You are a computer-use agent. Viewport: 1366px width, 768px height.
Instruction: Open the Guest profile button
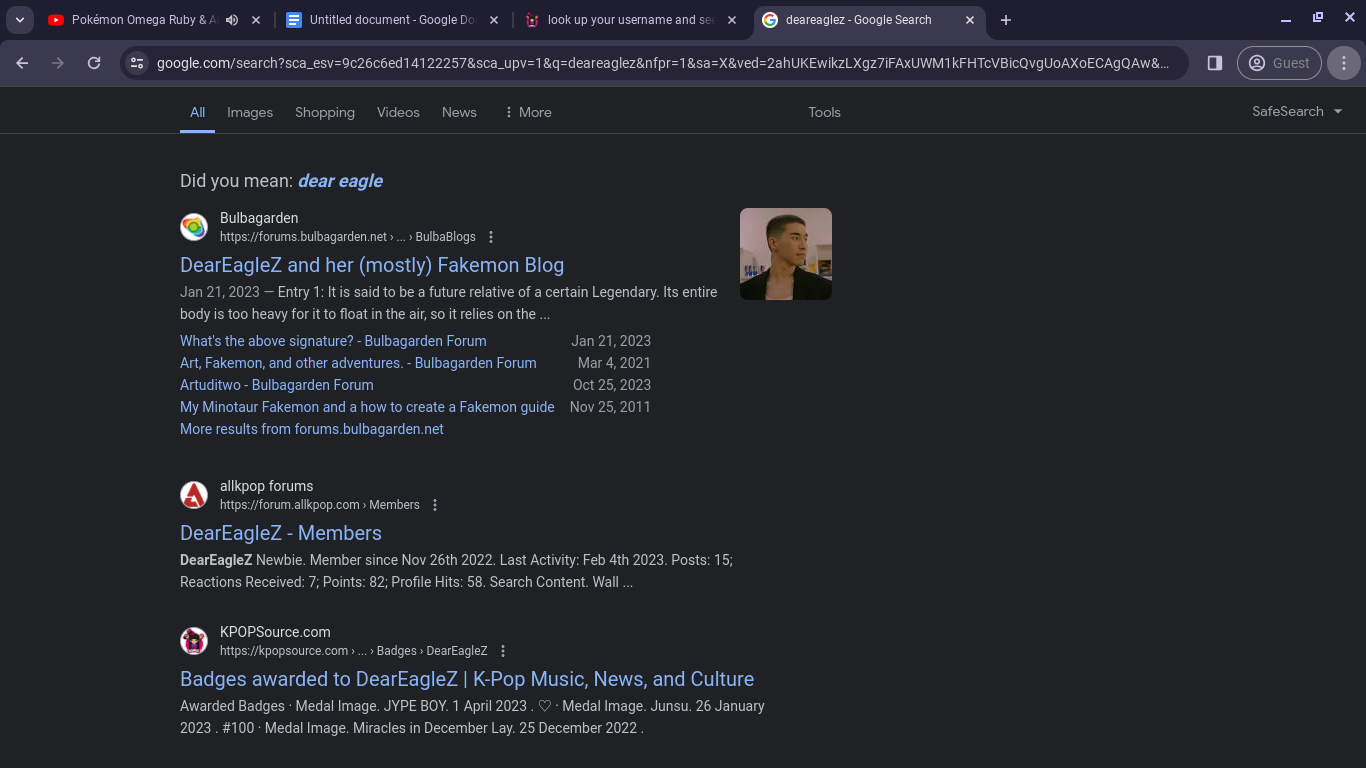point(1279,63)
